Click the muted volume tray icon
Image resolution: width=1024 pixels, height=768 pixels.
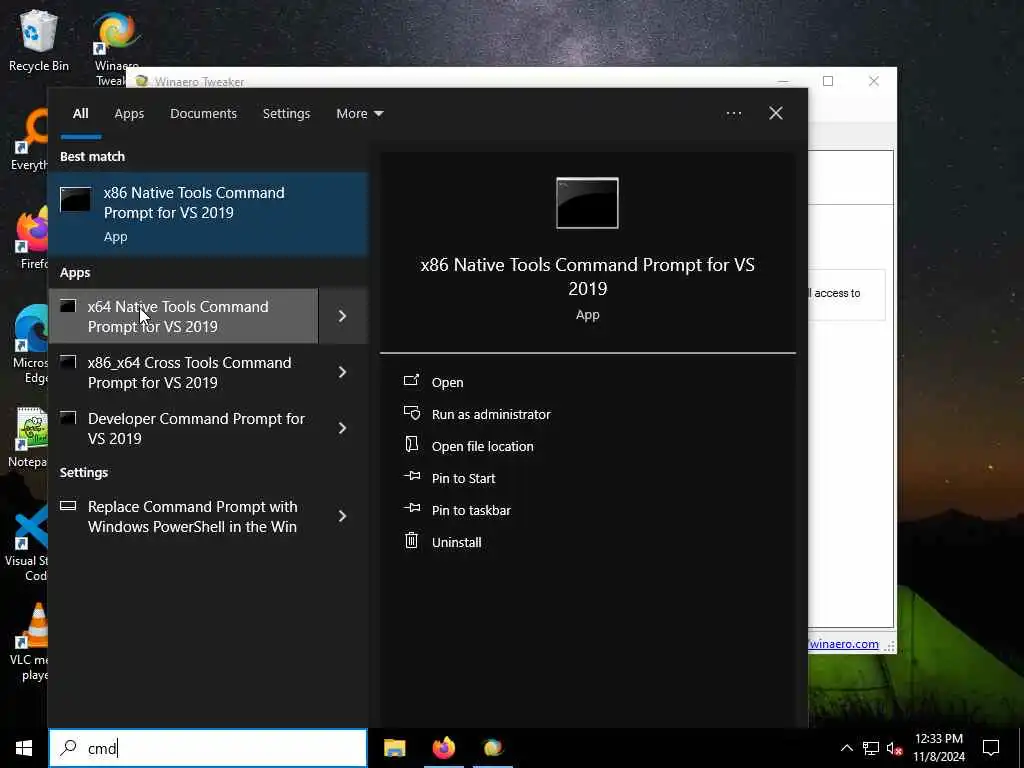[895, 748]
